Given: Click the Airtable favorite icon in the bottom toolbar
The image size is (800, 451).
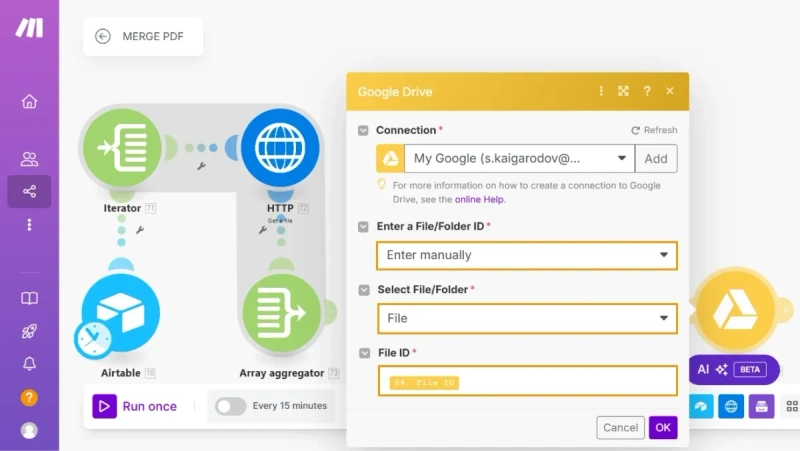Looking at the screenshot, I should pyautogui.click(x=701, y=406).
